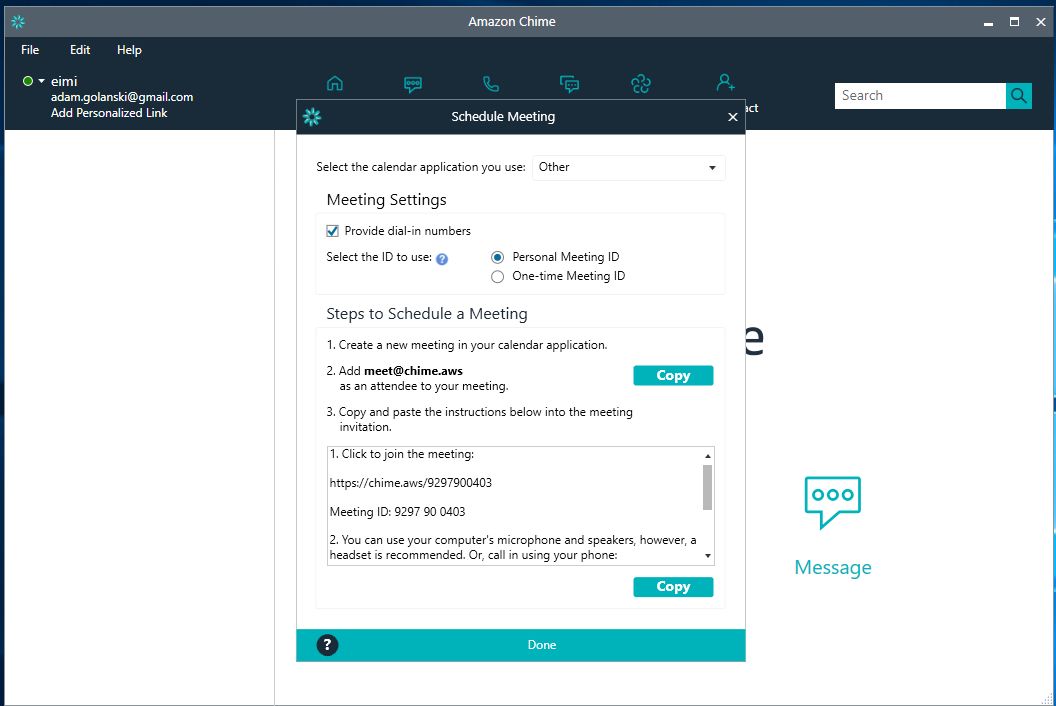1056x706 pixels.
Task: Close the Schedule Meeting dialog
Action: click(x=733, y=117)
